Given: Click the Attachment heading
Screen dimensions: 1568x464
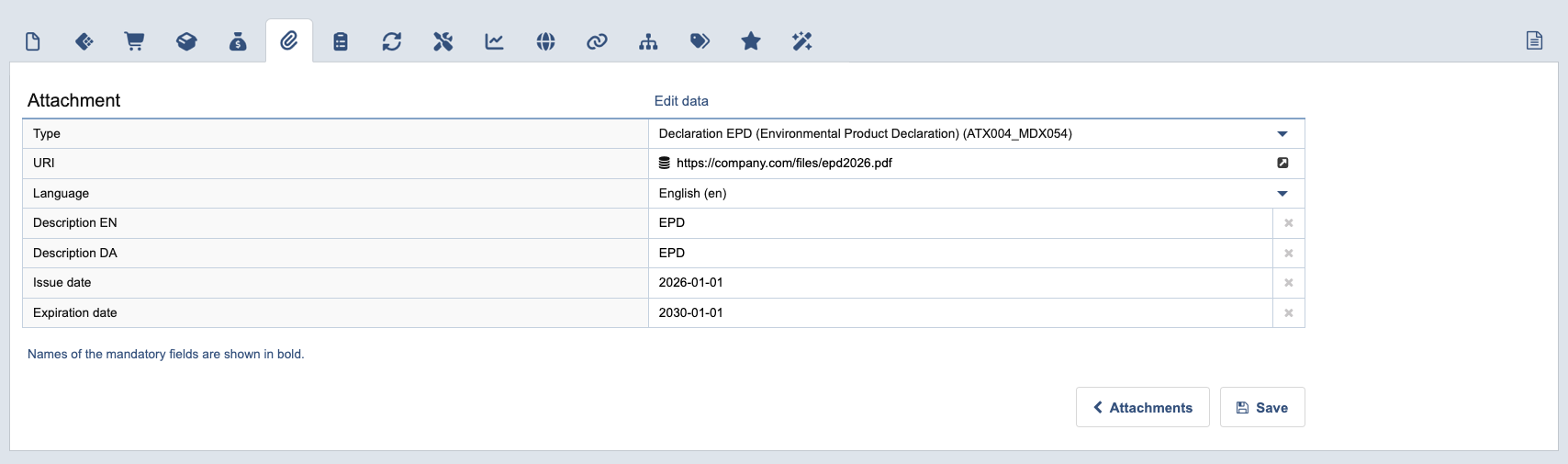Looking at the screenshot, I should pos(74,100).
